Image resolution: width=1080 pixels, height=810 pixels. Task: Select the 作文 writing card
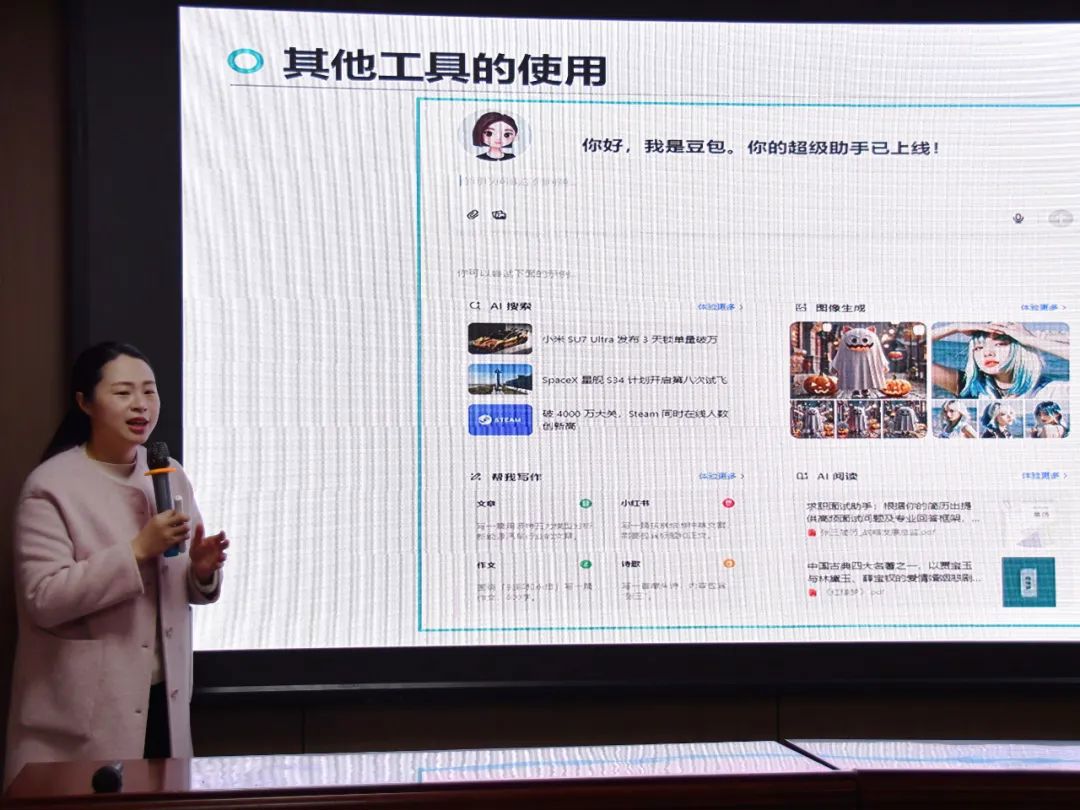pyautogui.click(x=534, y=582)
